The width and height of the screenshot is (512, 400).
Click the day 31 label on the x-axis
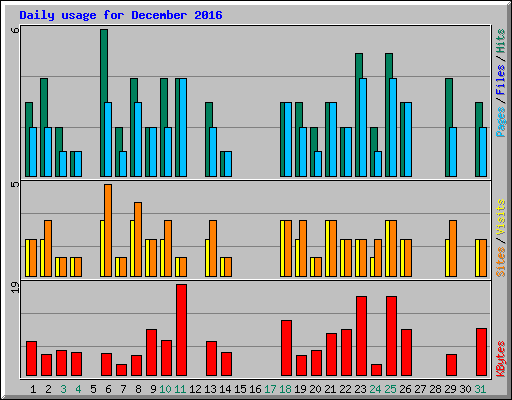coord(480,389)
